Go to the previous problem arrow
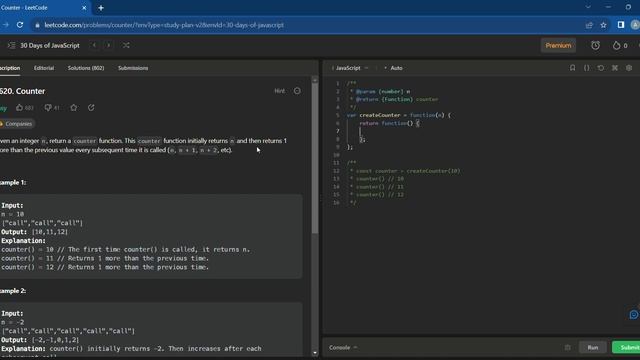 click(94, 45)
